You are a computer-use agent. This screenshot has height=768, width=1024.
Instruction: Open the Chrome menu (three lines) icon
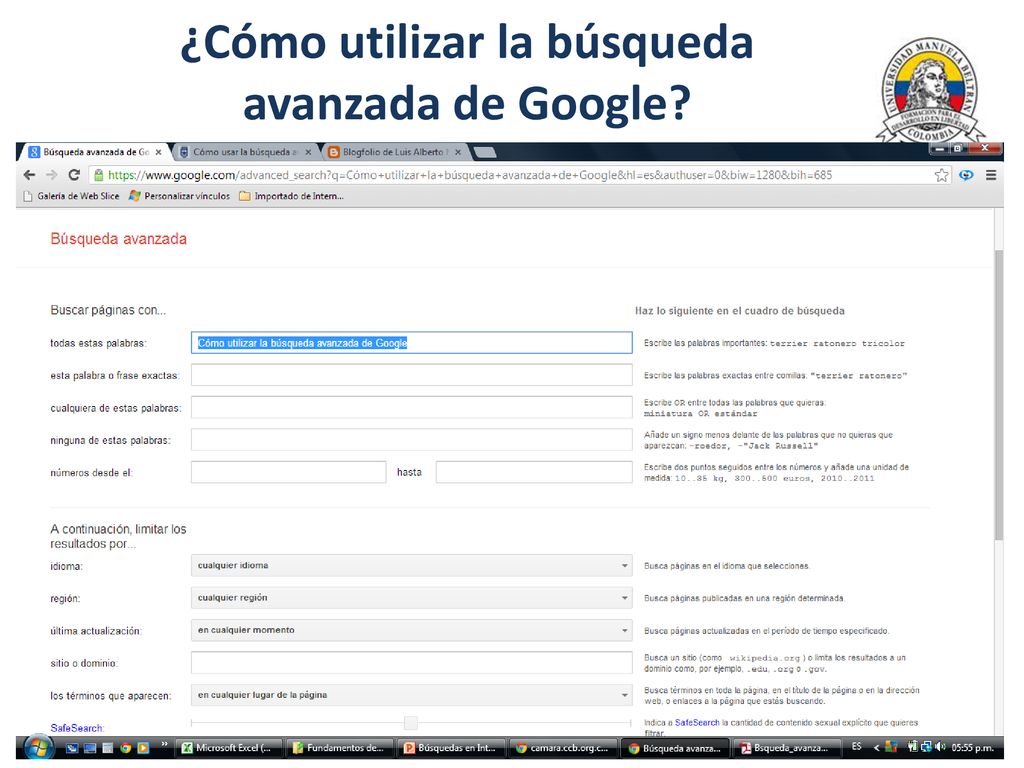tap(991, 175)
